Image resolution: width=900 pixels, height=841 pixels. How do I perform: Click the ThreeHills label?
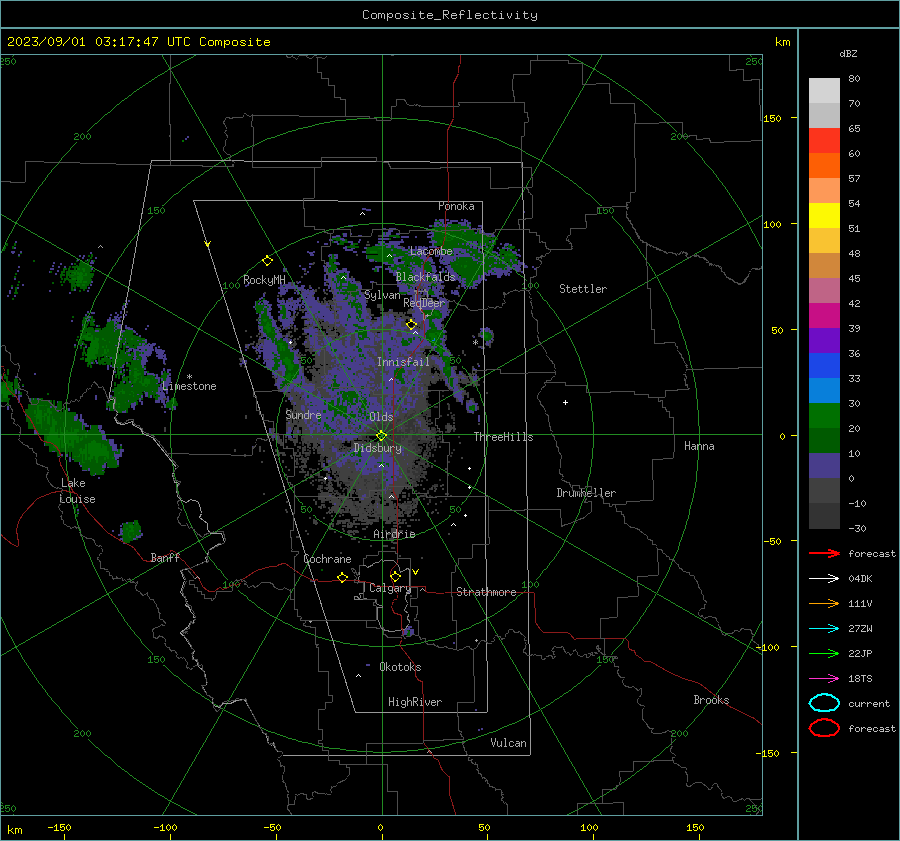(x=503, y=437)
